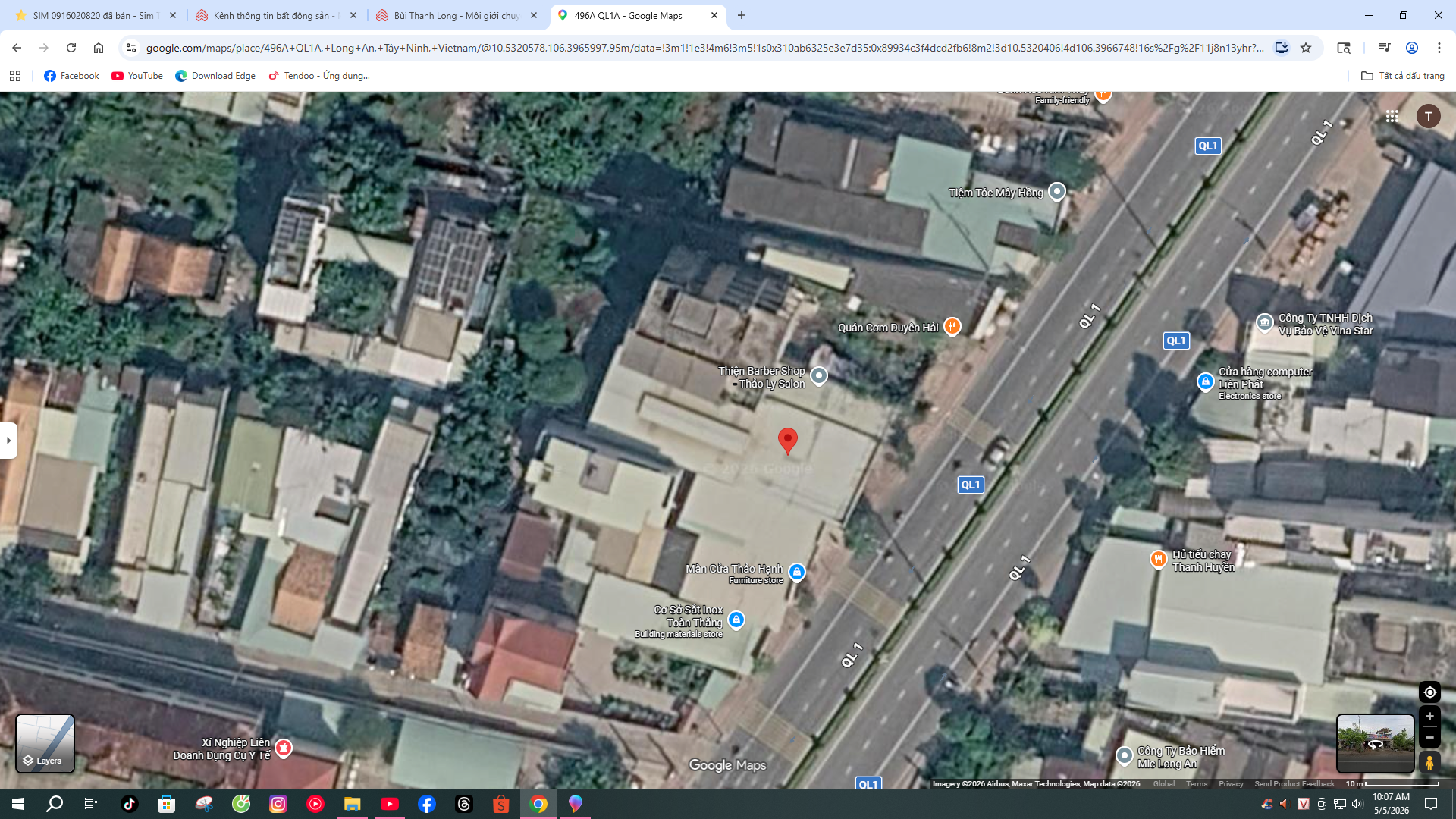Click Send Product Feedback link
The height and width of the screenshot is (819, 1456).
click(x=1294, y=784)
